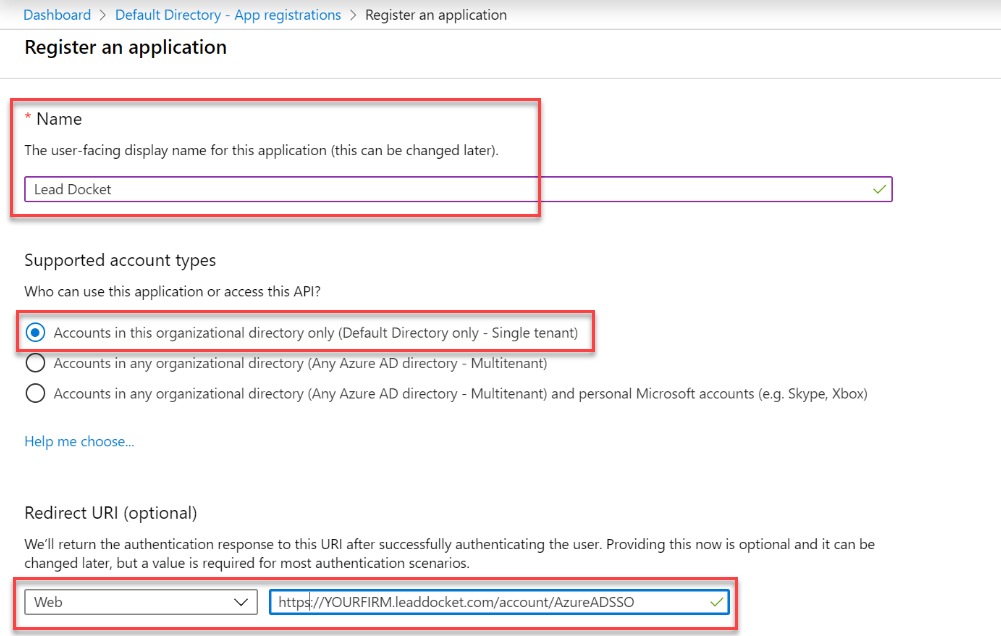Click the breadcrumb chevron after Dashboard
The width and height of the screenshot is (1001, 636).
click(x=101, y=14)
